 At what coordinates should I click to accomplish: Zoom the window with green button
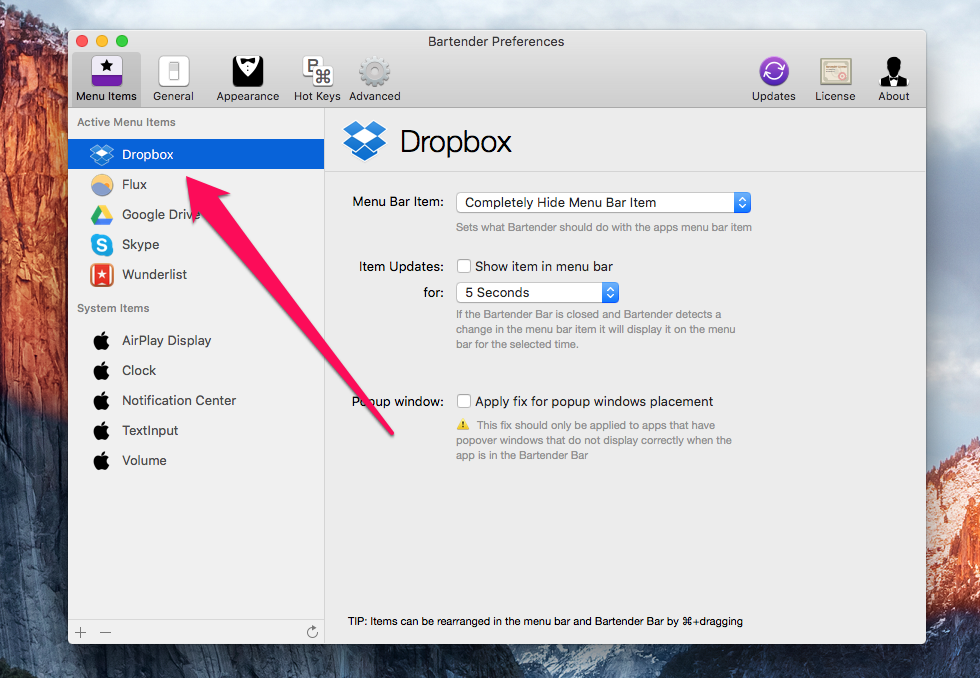122,41
